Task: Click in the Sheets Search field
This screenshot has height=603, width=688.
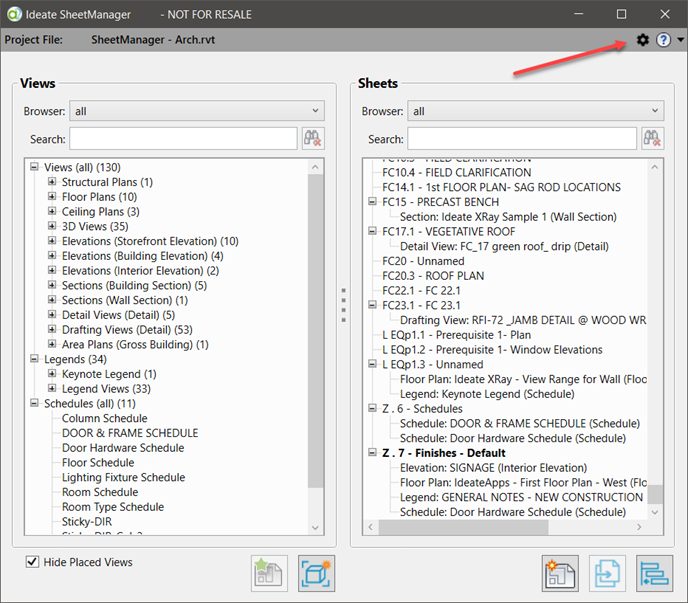Action: [521, 139]
